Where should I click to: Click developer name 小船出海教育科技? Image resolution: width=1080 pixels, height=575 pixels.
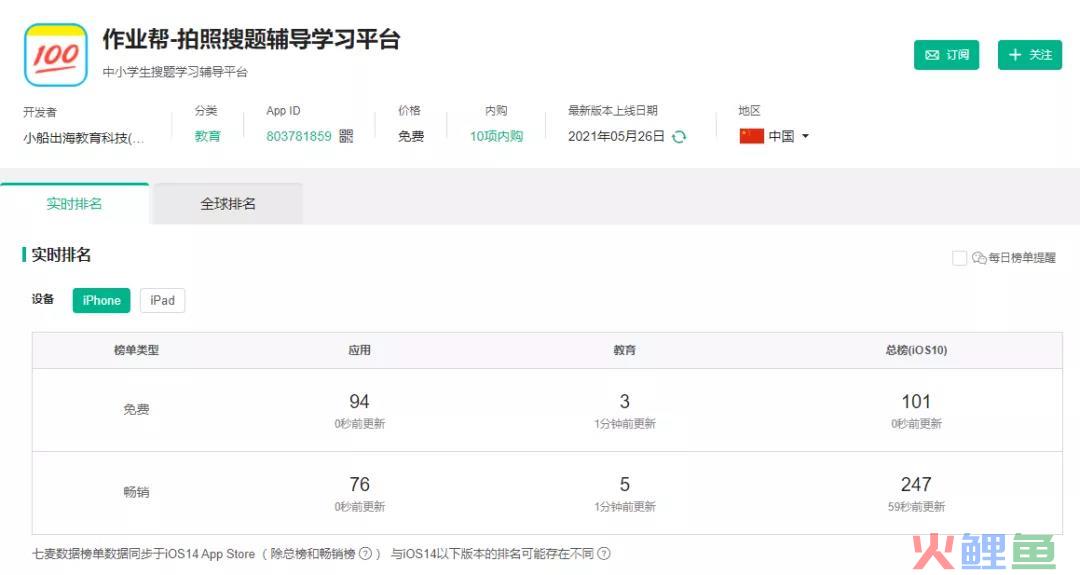click(84, 138)
